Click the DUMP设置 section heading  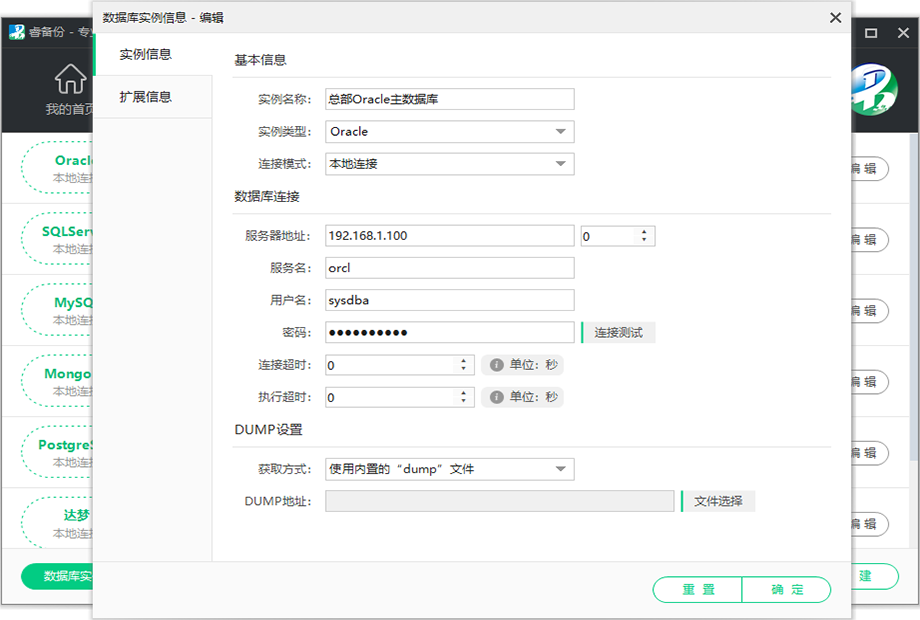269,430
